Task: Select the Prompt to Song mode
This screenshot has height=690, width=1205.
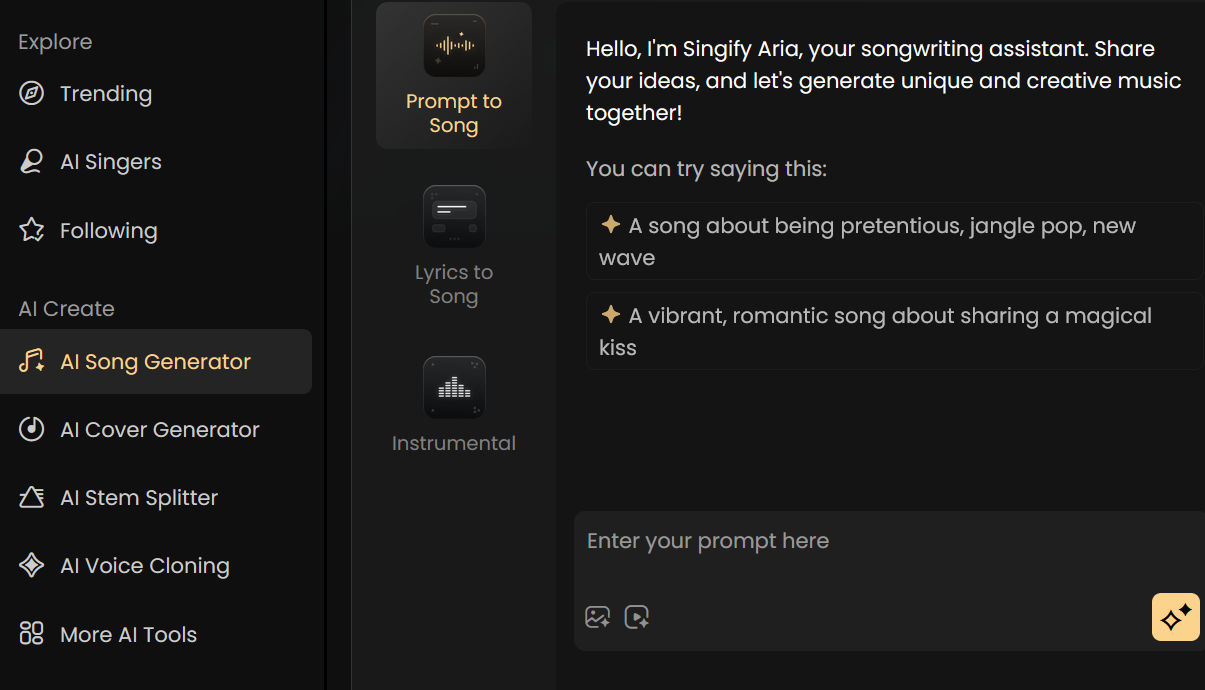Action: click(454, 76)
